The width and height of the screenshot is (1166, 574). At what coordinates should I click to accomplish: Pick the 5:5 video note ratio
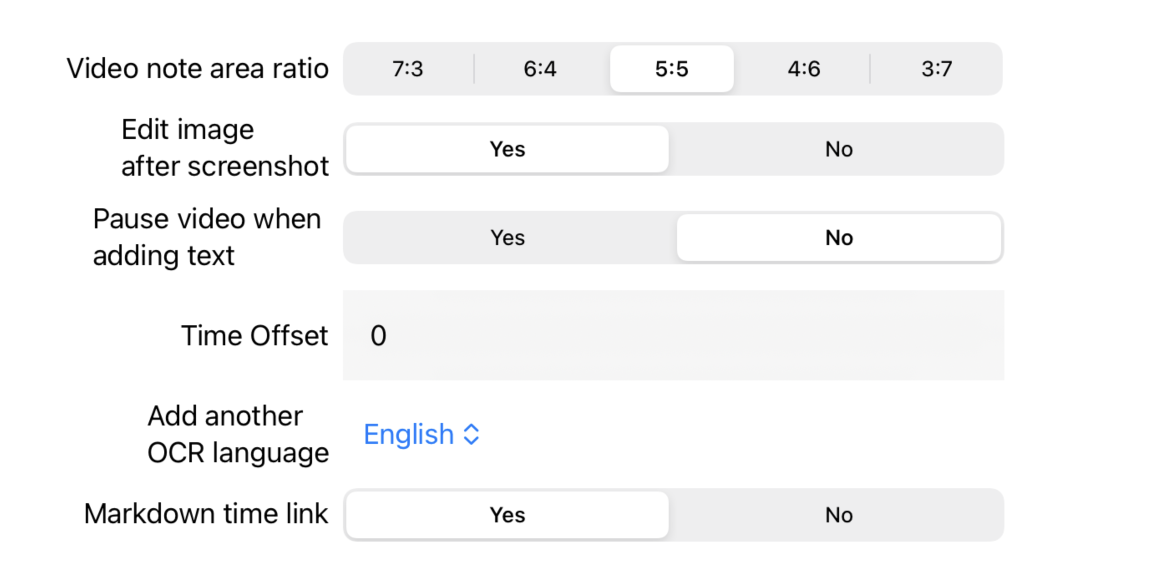click(x=671, y=69)
